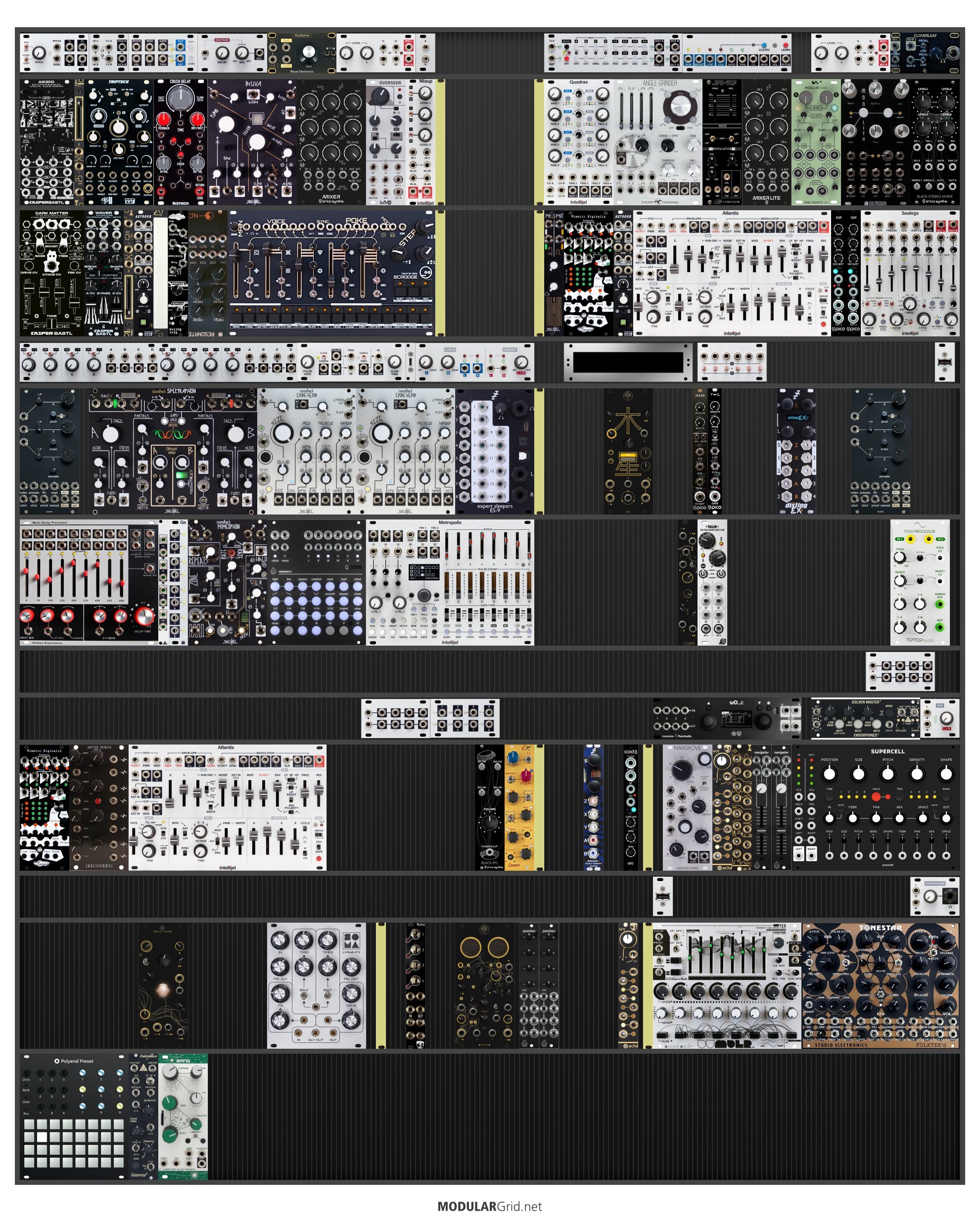
Task: Click the Cloverleaf module
Action: (x=925, y=53)
